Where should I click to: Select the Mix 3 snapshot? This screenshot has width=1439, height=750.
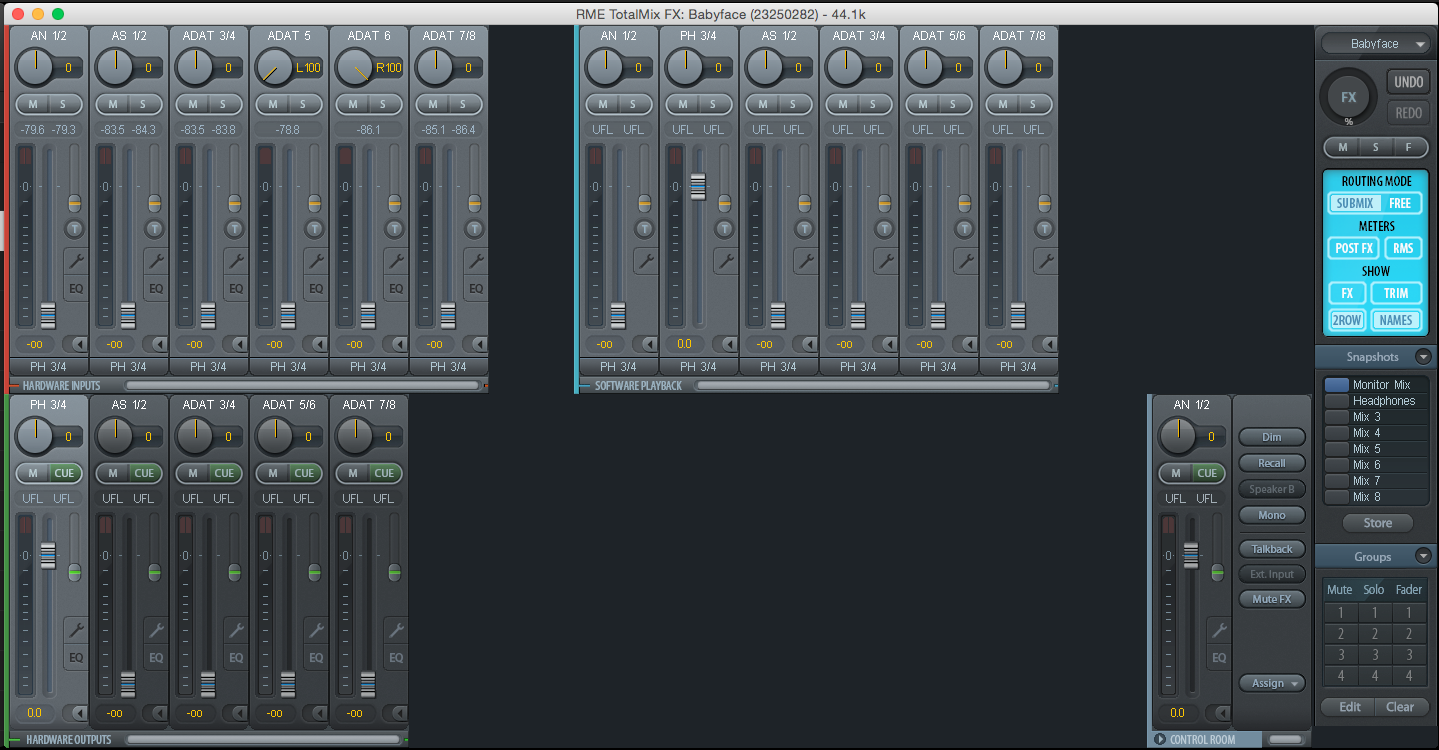[x=1376, y=417]
